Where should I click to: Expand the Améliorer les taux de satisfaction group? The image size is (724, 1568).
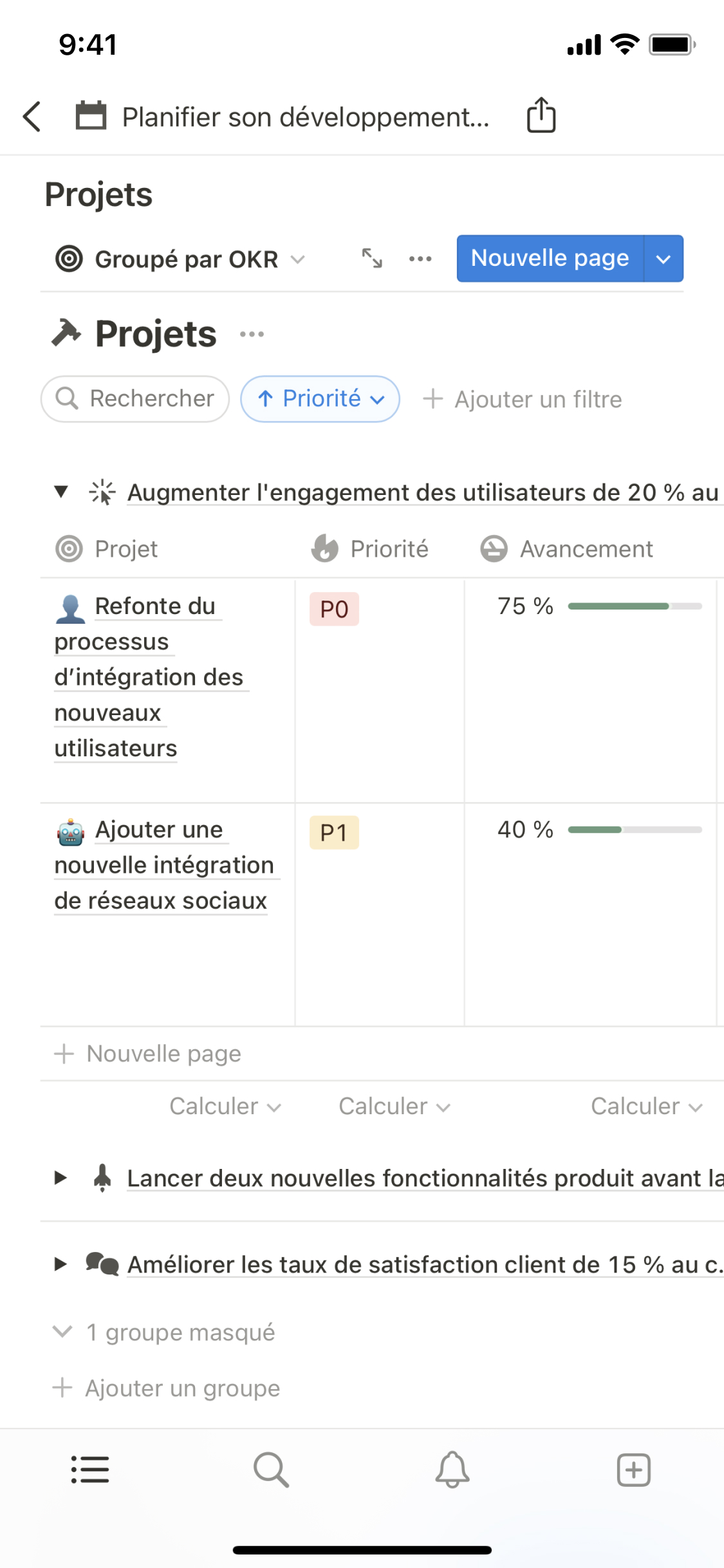click(x=61, y=1264)
